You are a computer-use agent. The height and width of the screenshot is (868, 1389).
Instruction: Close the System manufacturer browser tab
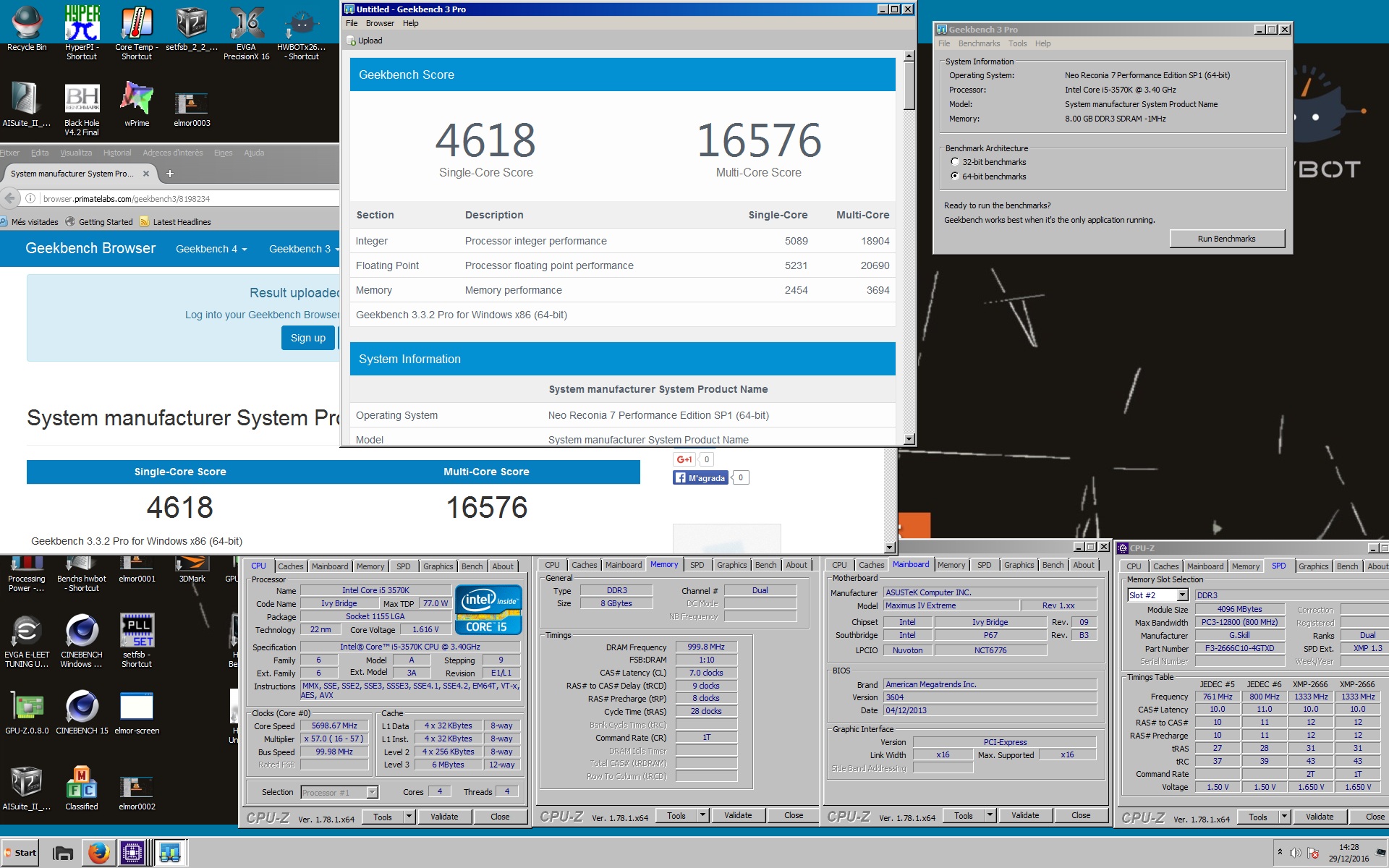click(x=146, y=174)
